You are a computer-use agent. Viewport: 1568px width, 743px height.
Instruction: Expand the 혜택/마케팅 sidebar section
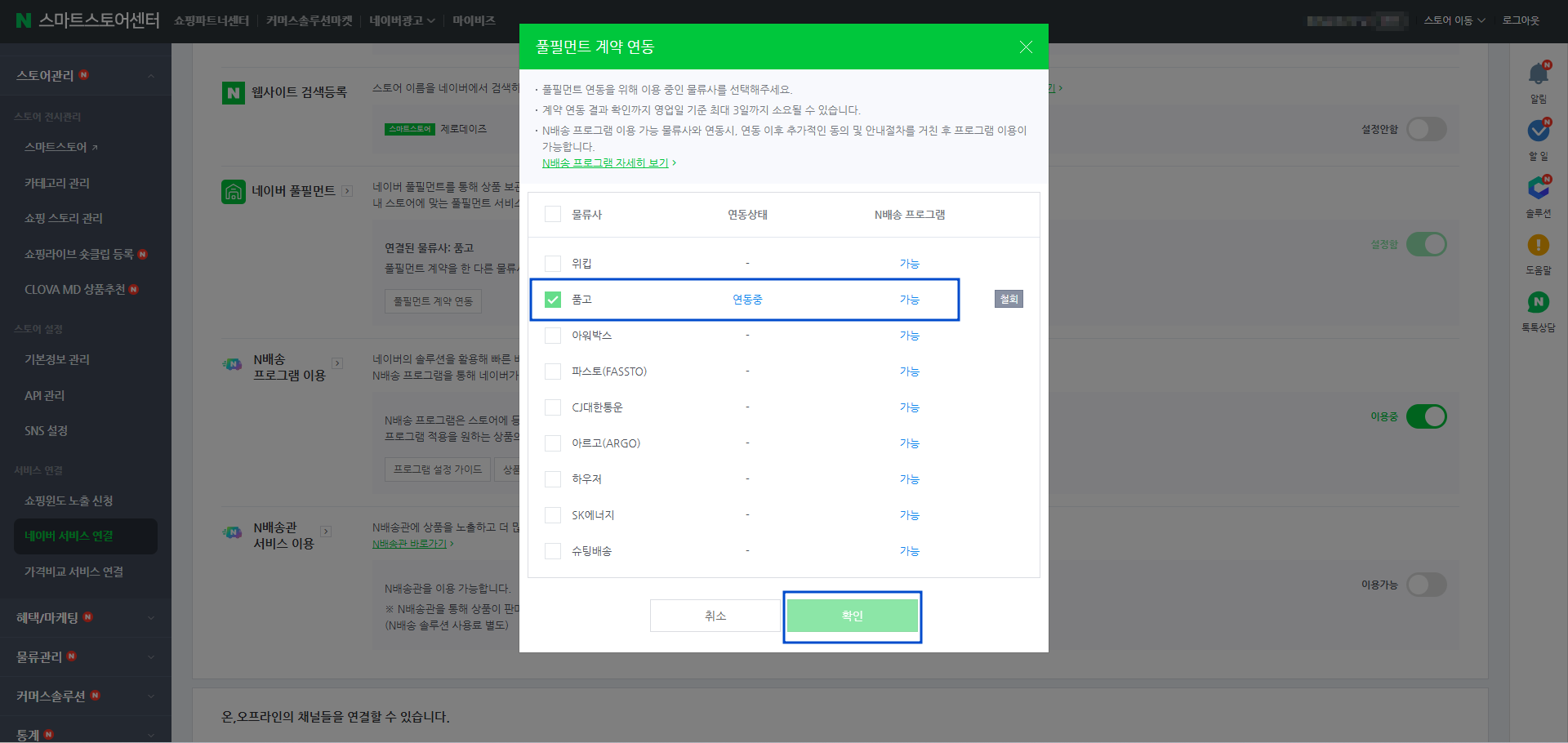coord(86,618)
